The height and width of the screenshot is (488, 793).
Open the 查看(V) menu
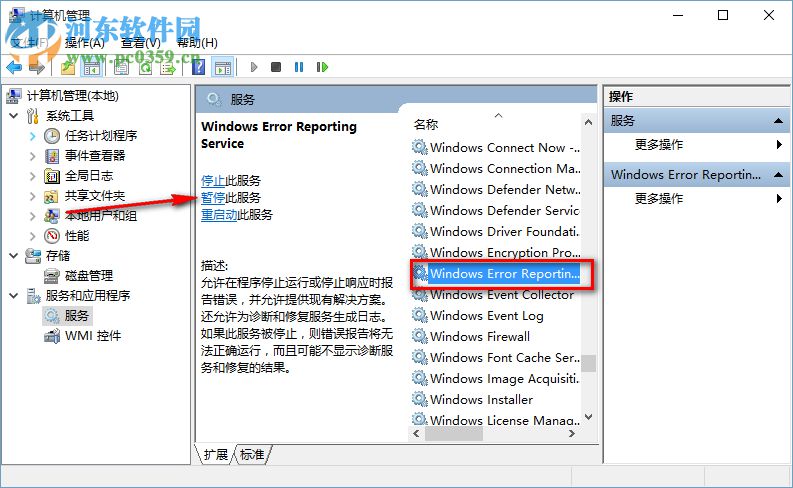[x=141, y=43]
